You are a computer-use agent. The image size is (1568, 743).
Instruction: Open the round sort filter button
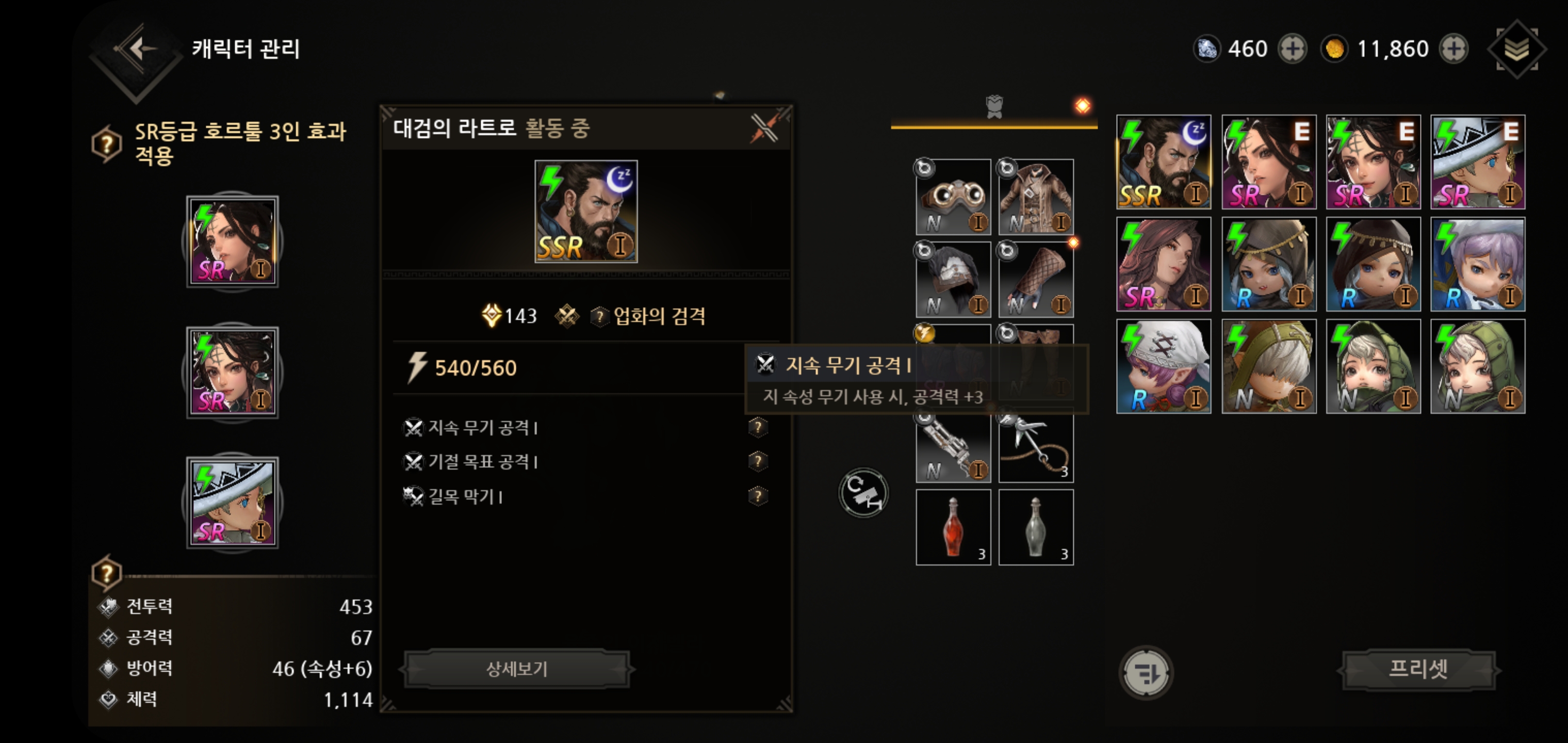(1146, 673)
